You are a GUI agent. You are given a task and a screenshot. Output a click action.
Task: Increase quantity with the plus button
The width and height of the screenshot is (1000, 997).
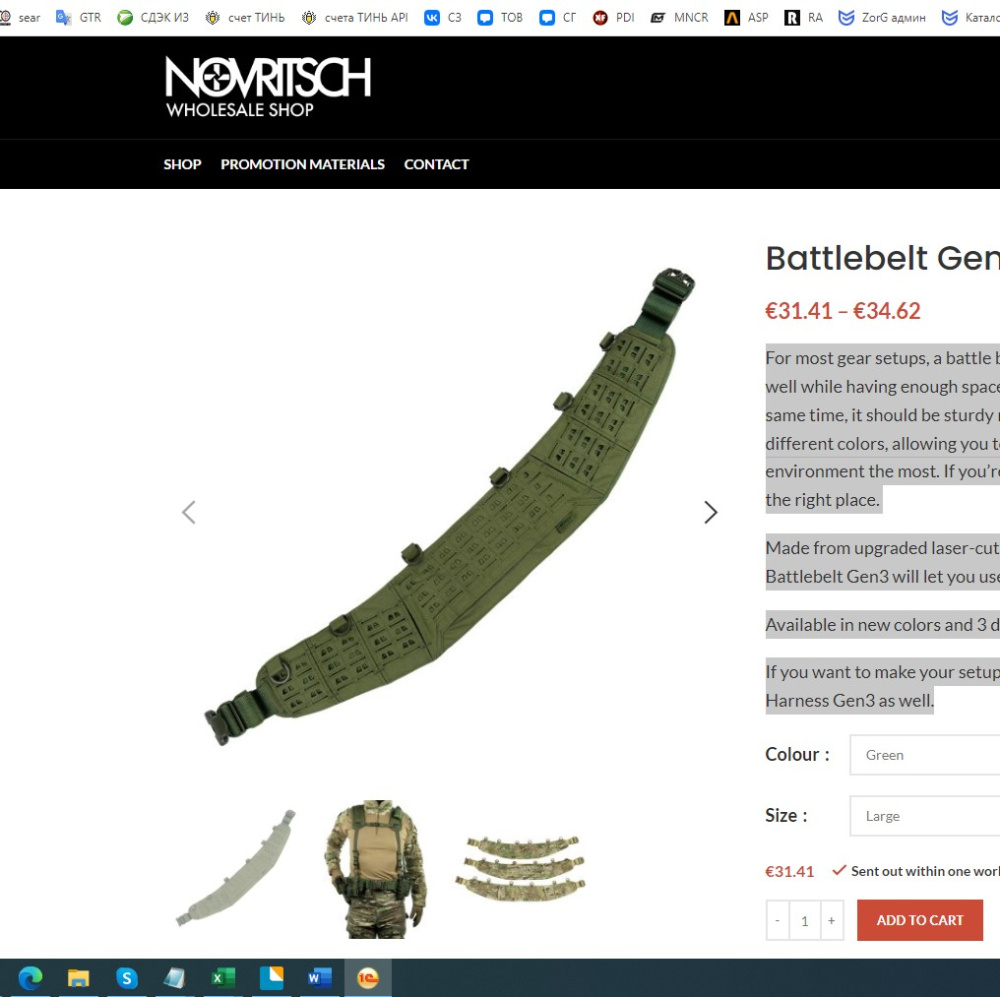point(832,920)
